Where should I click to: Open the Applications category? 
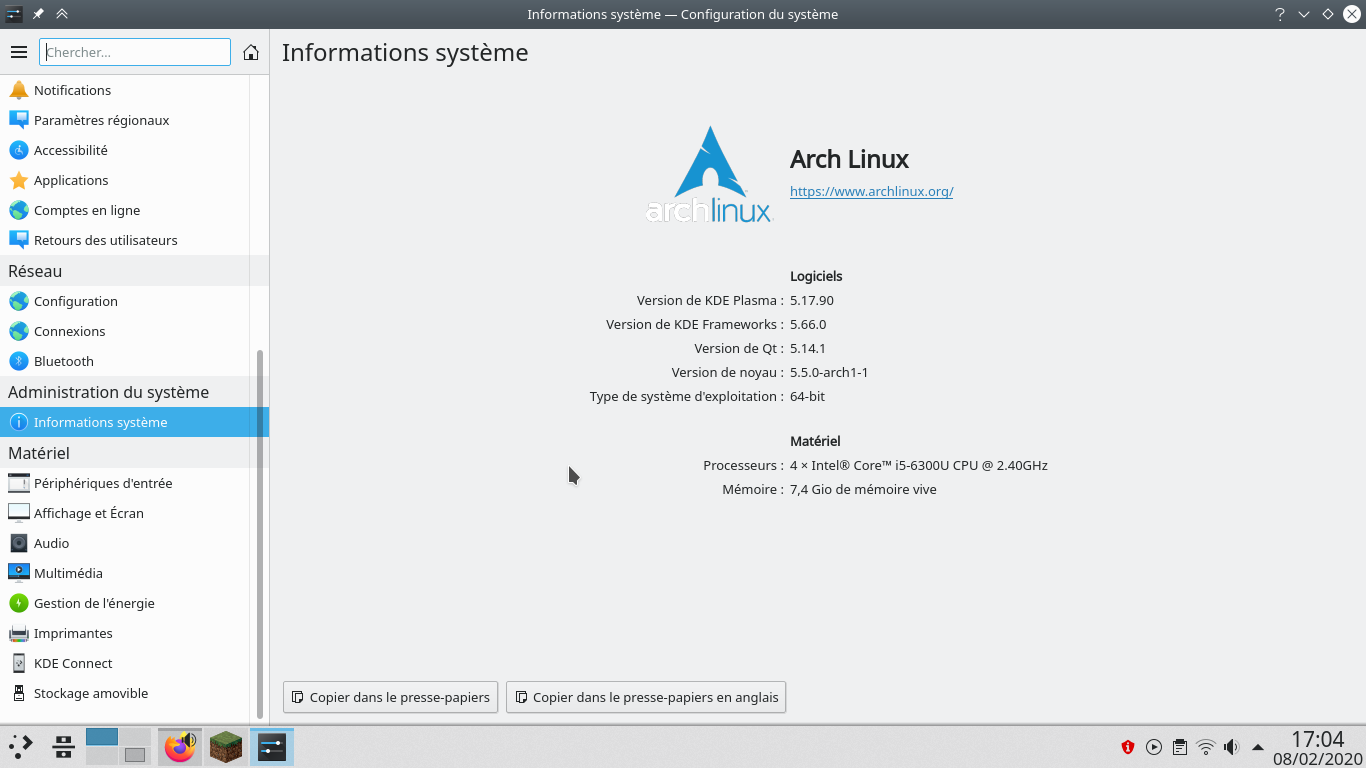click(x=124, y=180)
